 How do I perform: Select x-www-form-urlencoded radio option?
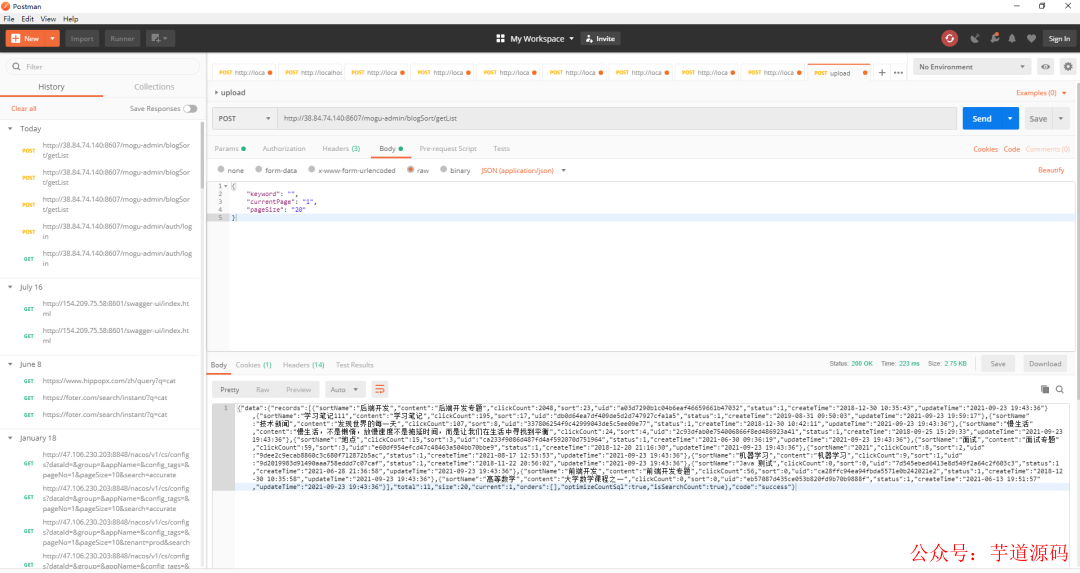pos(311,169)
